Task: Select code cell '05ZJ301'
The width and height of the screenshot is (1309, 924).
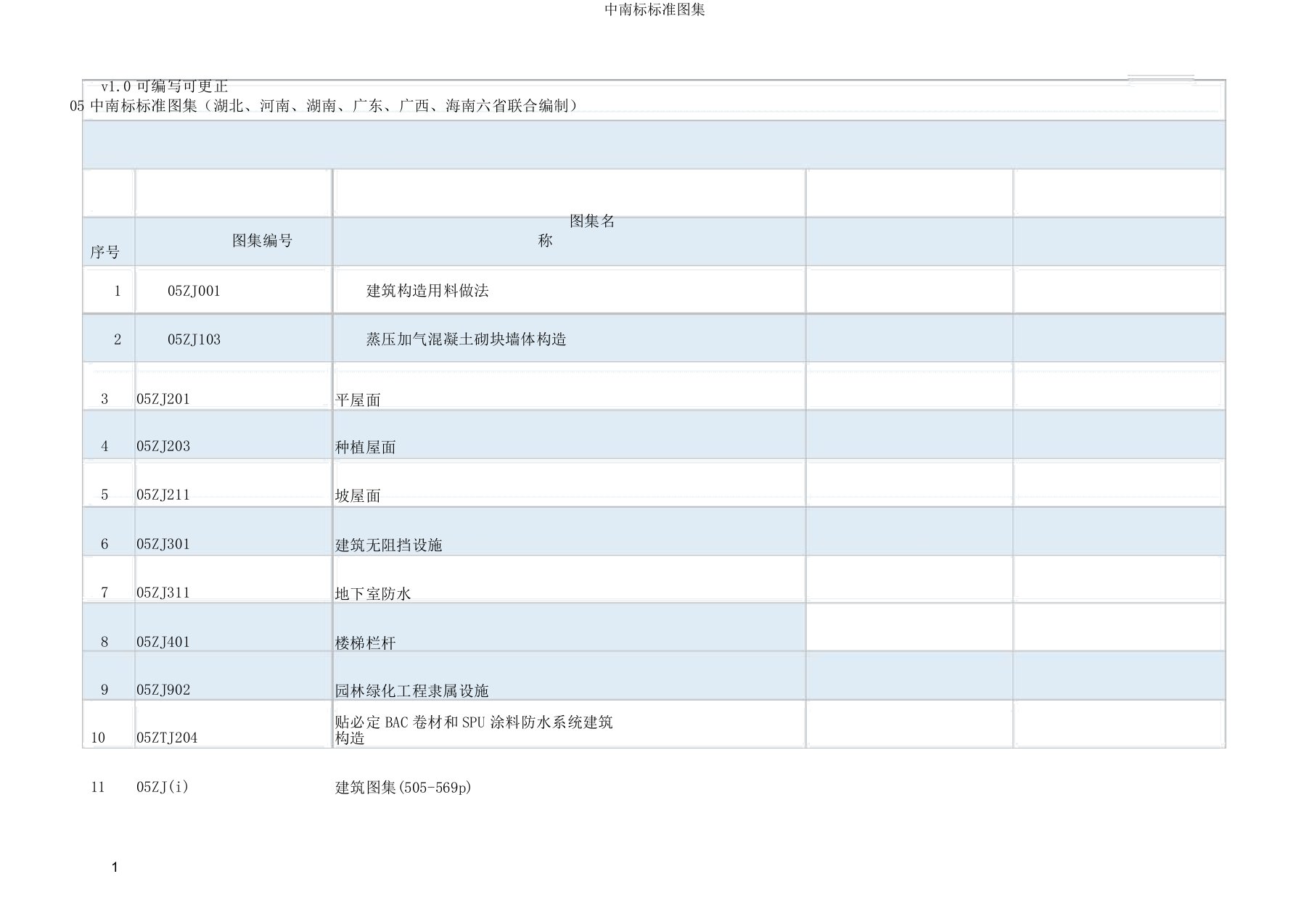Action: 163,544
